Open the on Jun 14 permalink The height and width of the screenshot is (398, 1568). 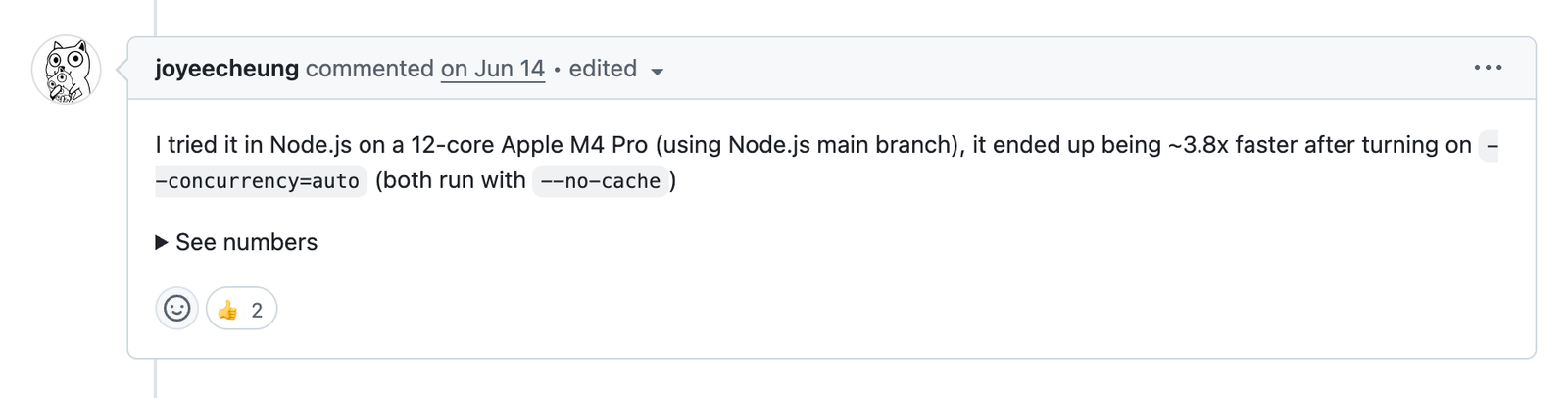493,69
